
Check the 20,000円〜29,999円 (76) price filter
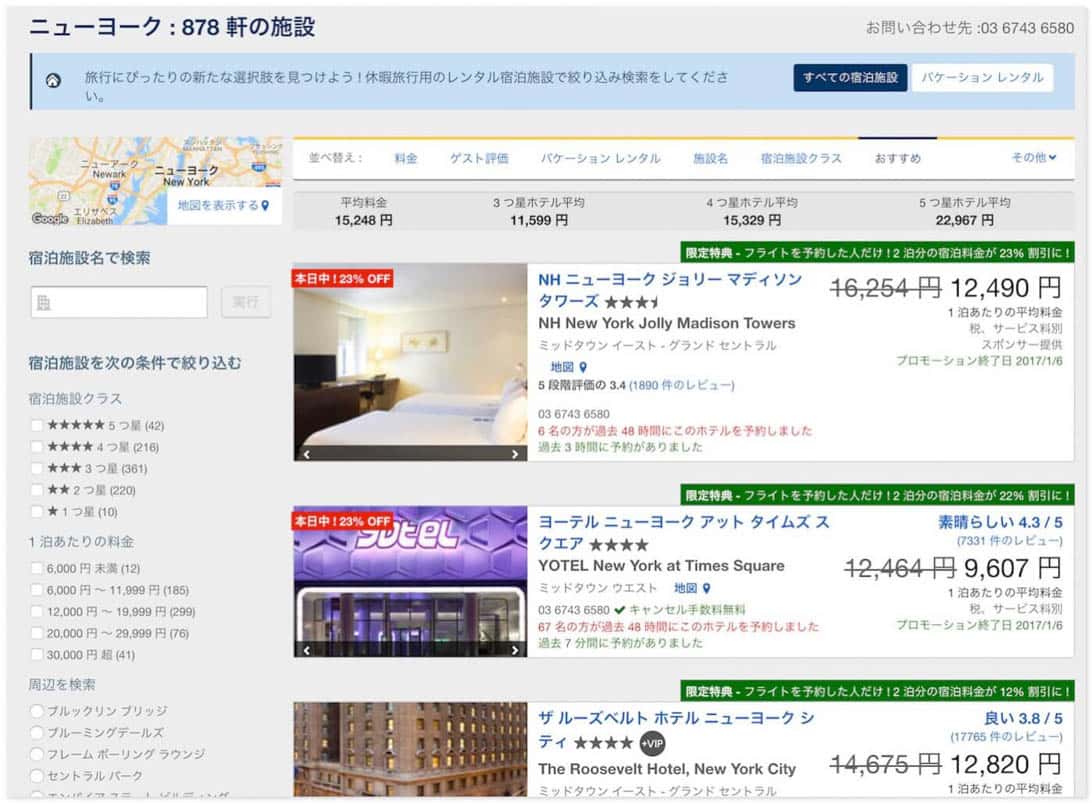tap(37, 633)
